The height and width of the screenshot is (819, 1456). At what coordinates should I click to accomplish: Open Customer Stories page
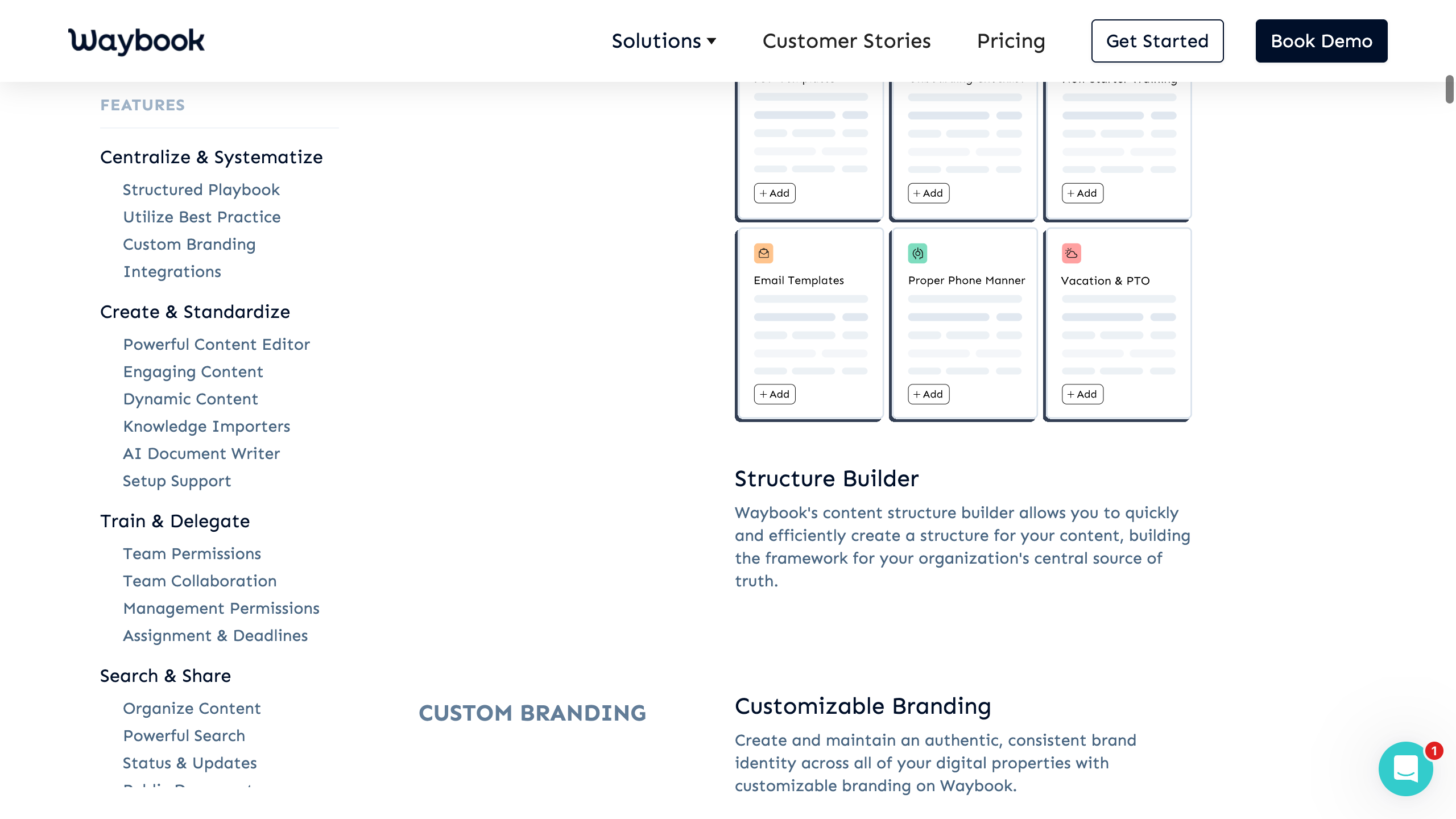pos(846,41)
